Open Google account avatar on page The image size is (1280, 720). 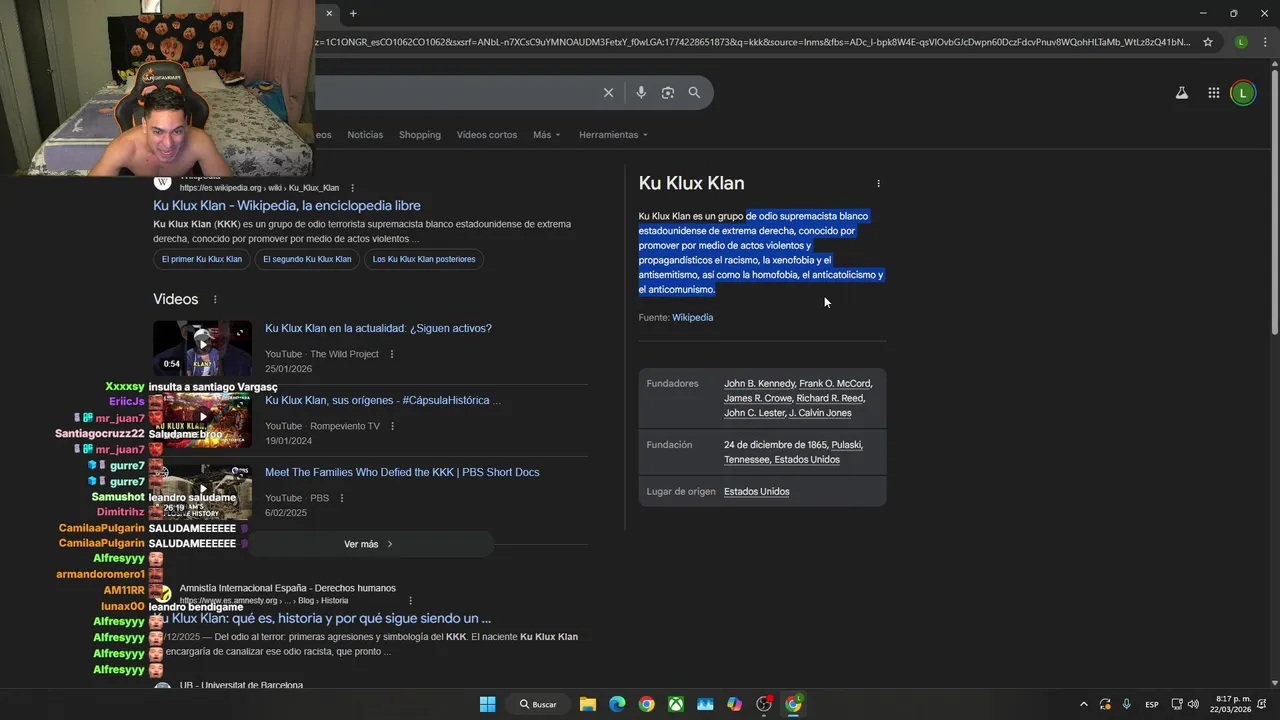pos(1243,93)
